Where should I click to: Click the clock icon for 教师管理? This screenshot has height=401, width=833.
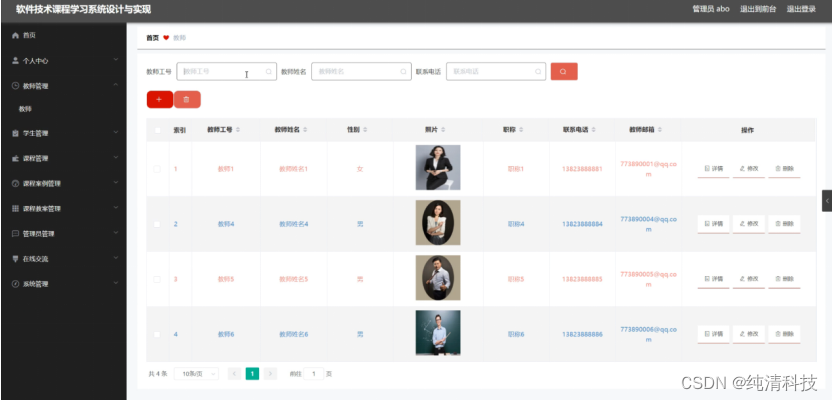coord(15,86)
